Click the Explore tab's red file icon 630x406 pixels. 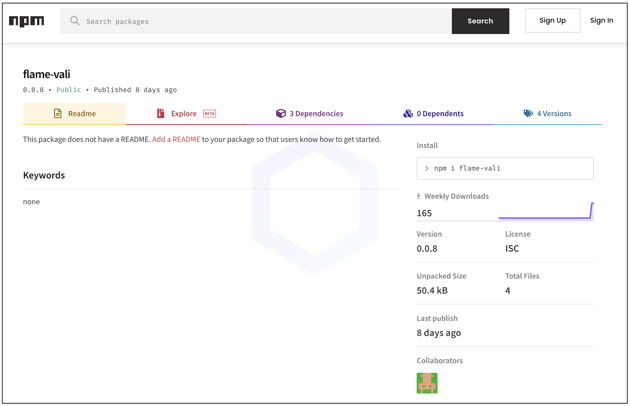click(160, 114)
